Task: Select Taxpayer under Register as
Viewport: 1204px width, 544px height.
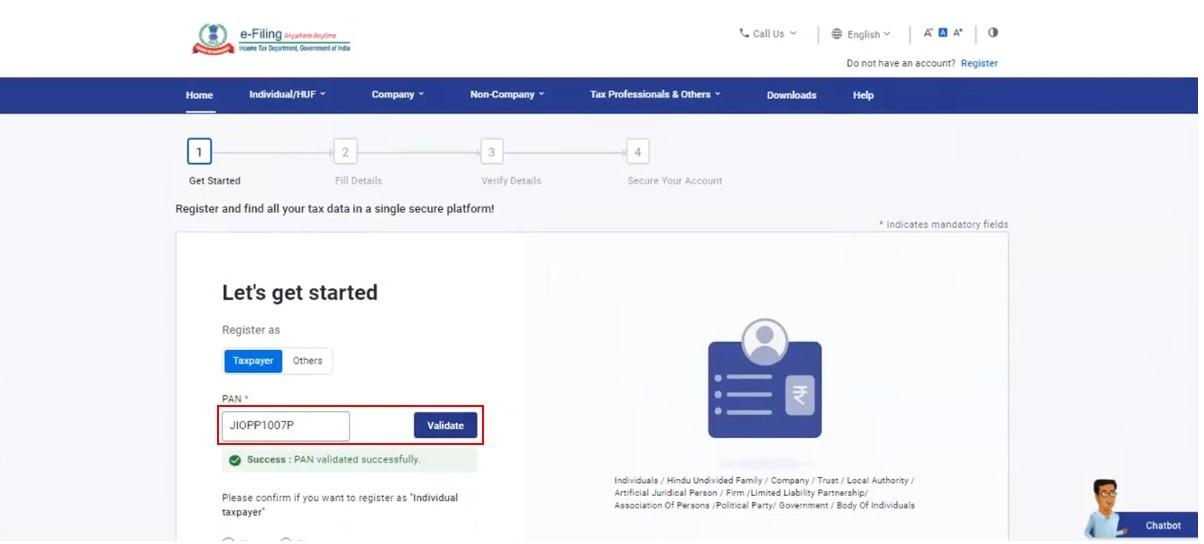Action: [253, 361]
